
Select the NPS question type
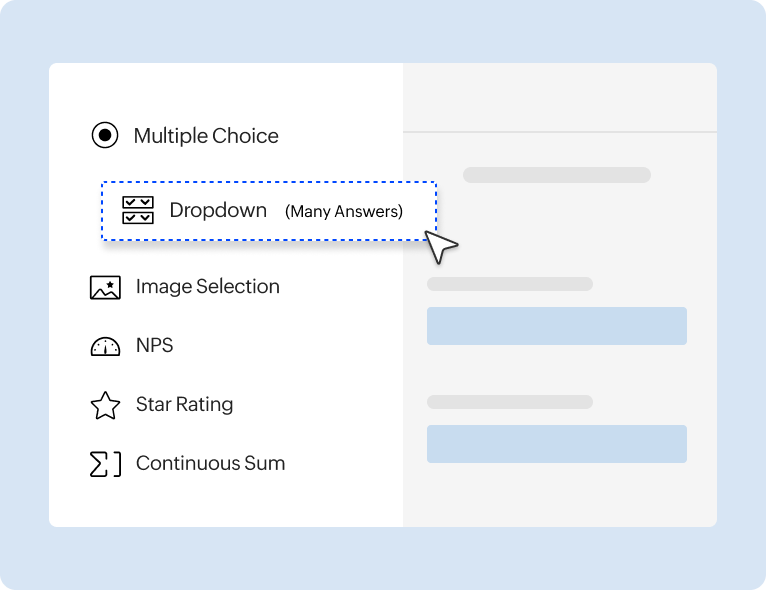tap(154, 345)
